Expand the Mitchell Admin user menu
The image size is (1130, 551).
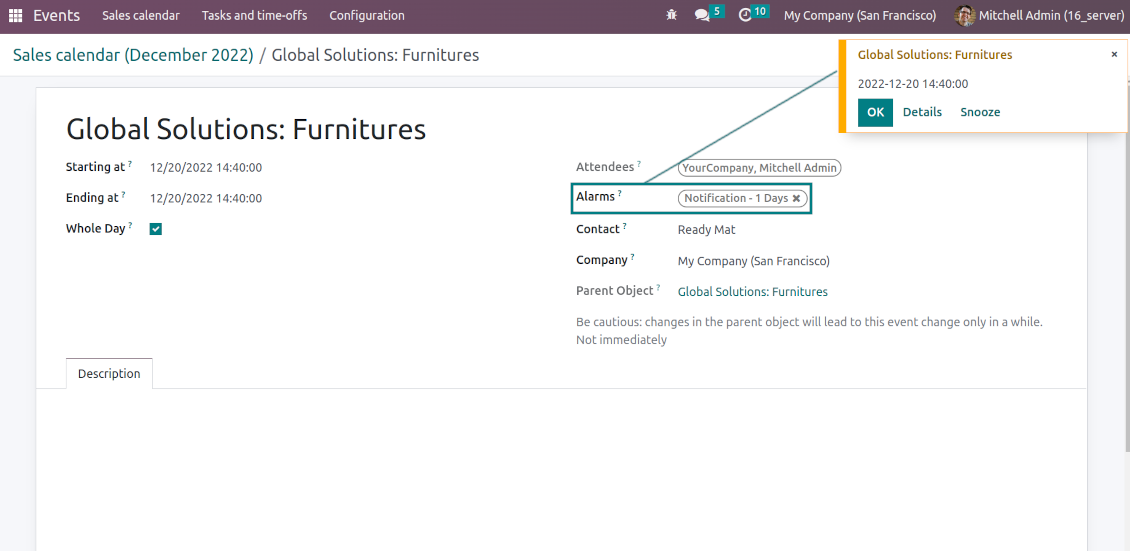pos(1045,16)
